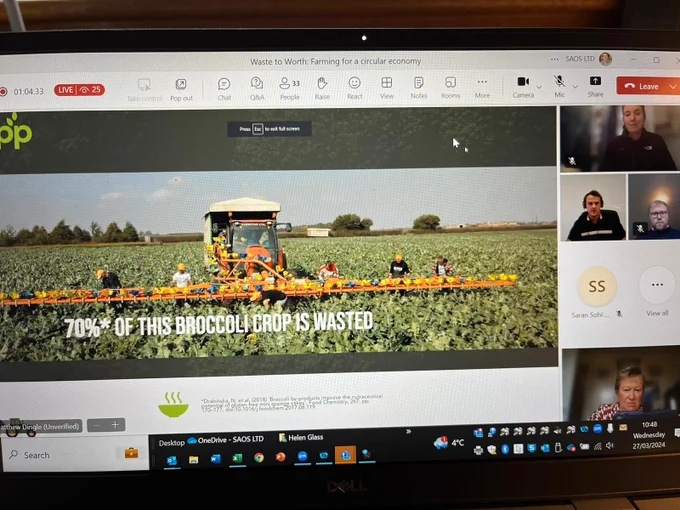Open Google Chrome from the taskbar

pyautogui.click(x=259, y=458)
